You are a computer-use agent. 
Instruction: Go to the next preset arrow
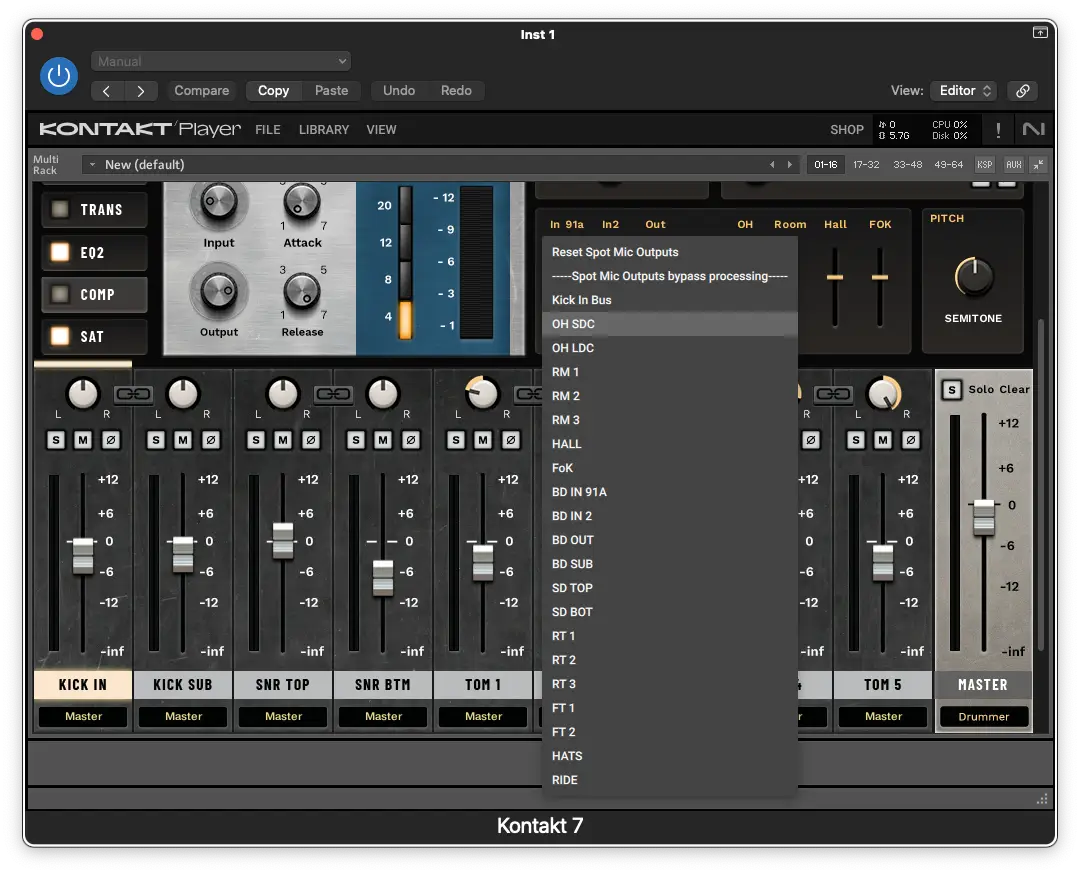point(141,91)
